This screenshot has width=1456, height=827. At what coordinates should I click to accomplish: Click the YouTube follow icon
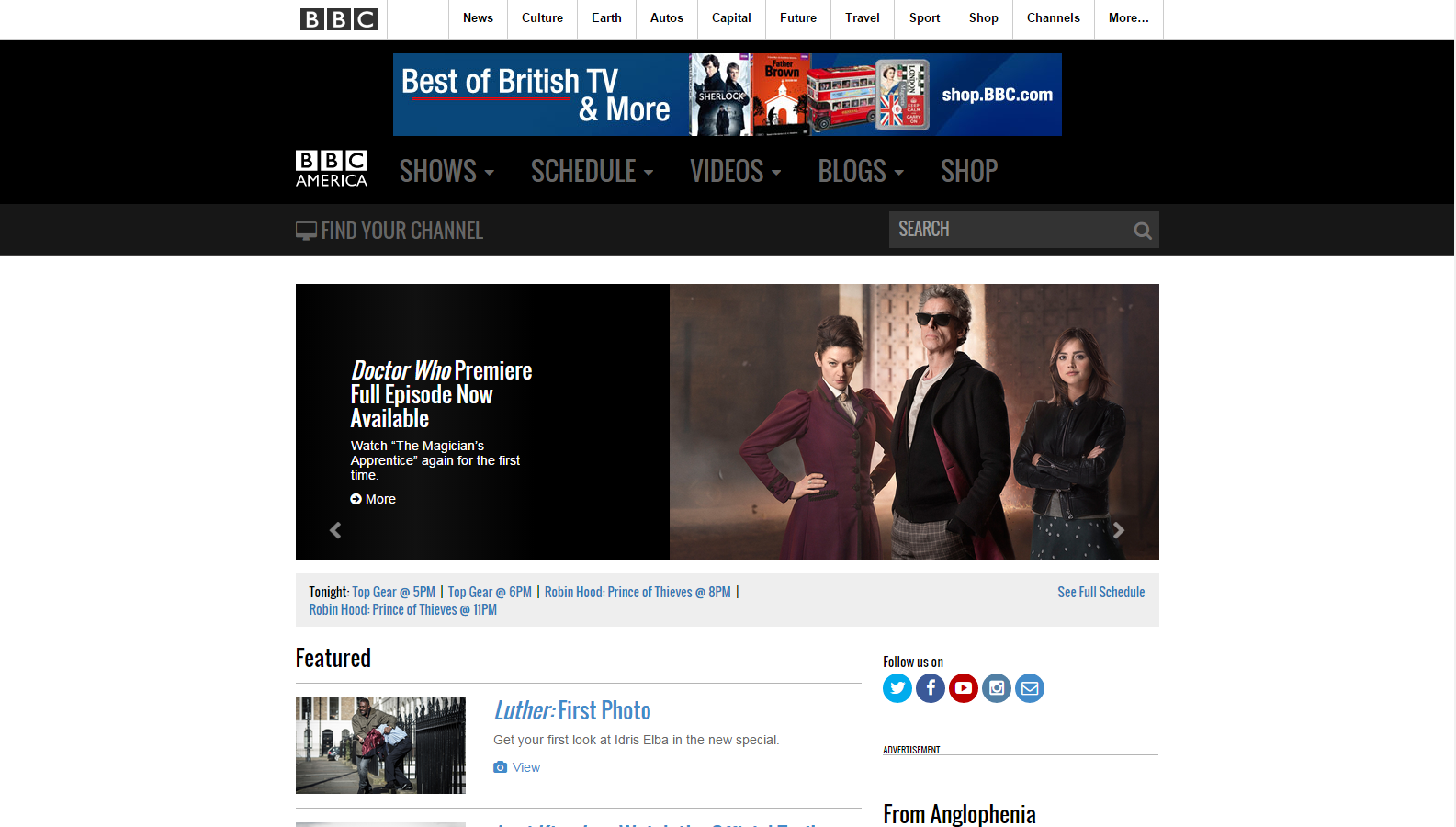pos(963,688)
